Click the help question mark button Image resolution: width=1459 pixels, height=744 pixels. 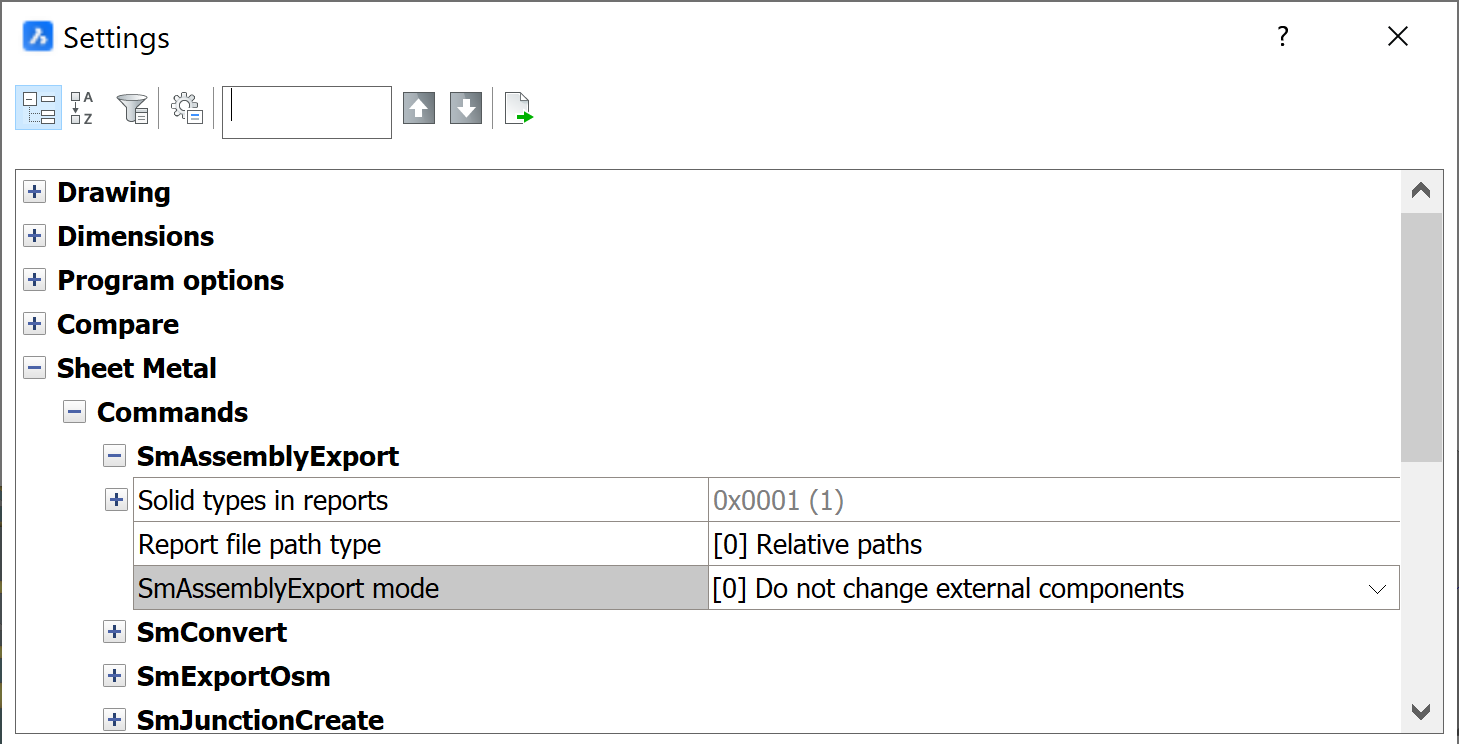[1283, 37]
